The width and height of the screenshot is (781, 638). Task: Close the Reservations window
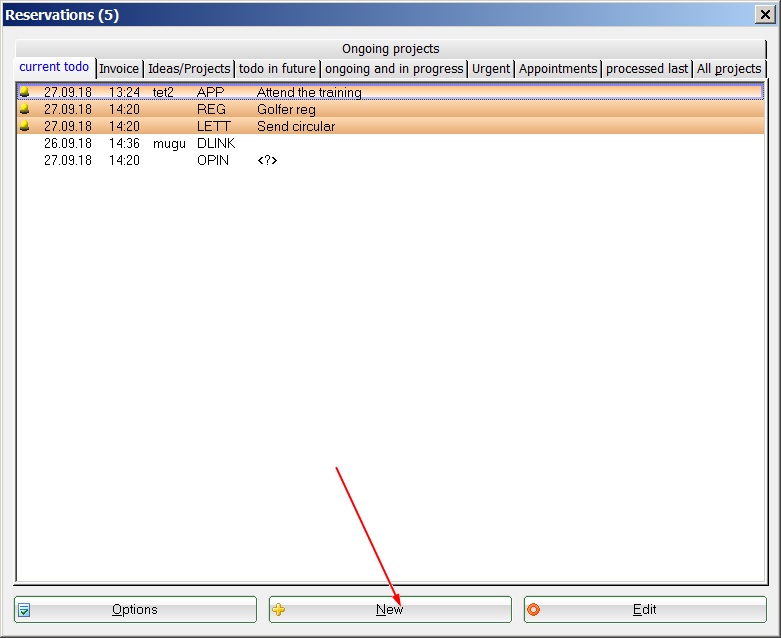tap(765, 14)
